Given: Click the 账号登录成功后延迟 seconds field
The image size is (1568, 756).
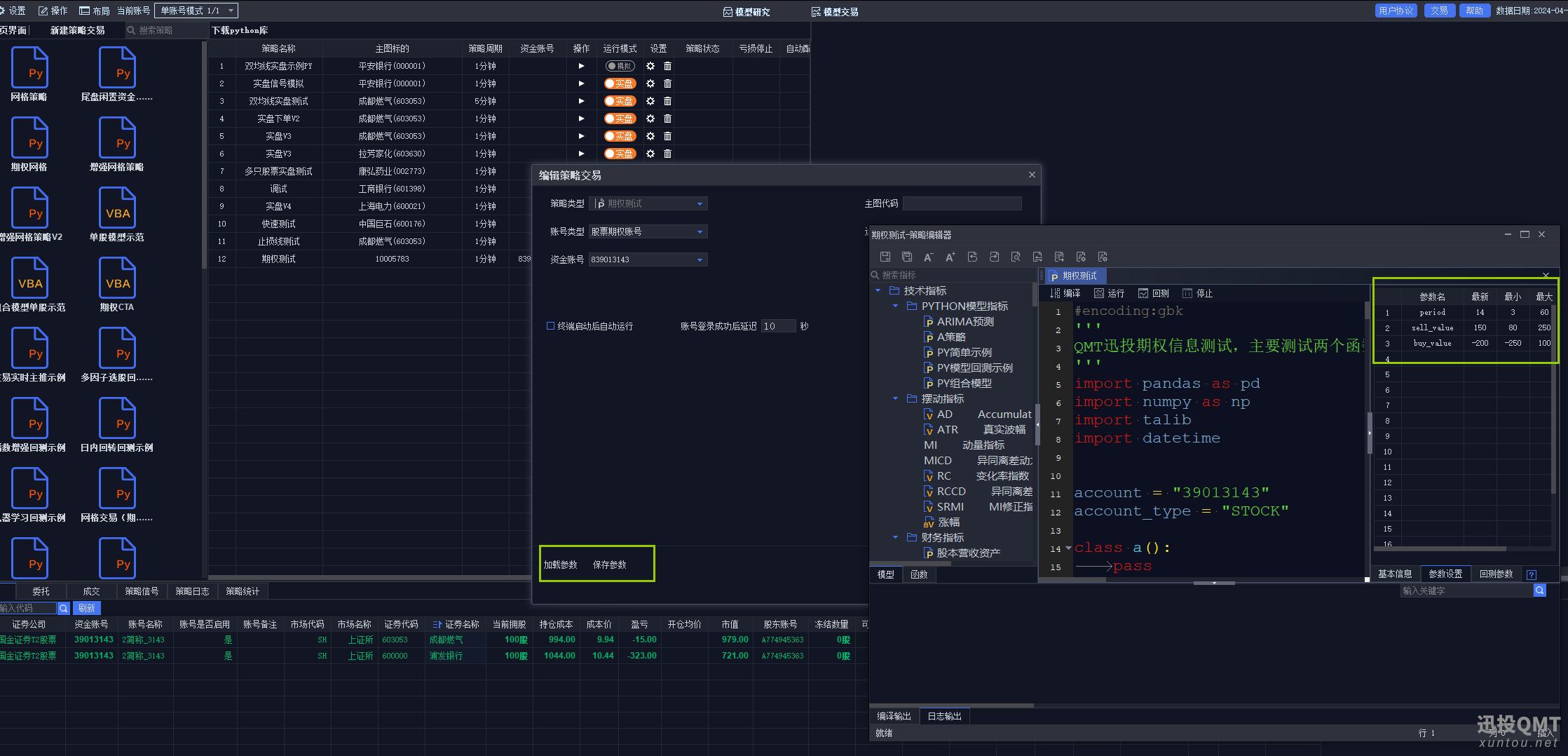Looking at the screenshot, I should 778,326.
